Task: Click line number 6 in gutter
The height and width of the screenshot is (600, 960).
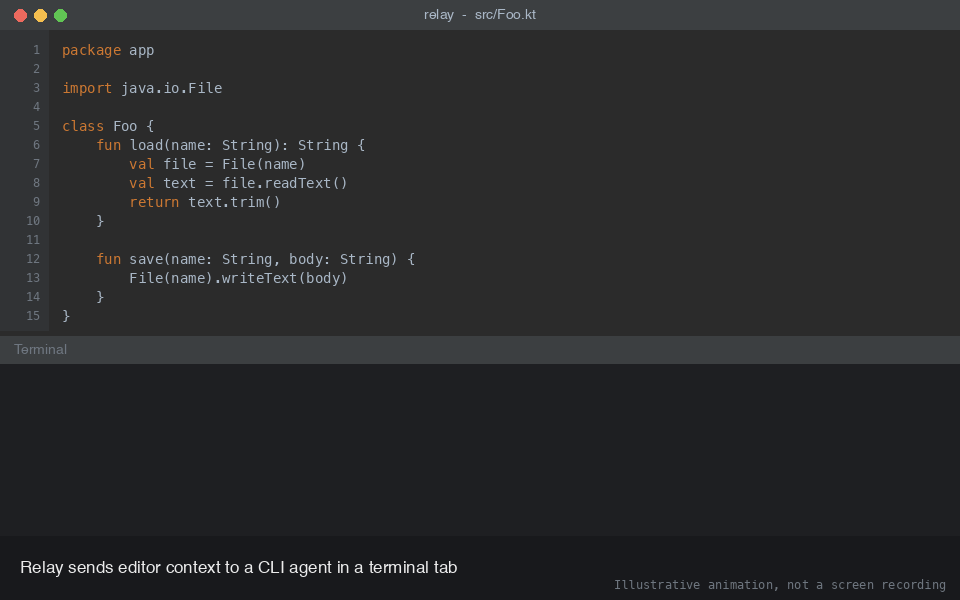Action: (x=37, y=145)
